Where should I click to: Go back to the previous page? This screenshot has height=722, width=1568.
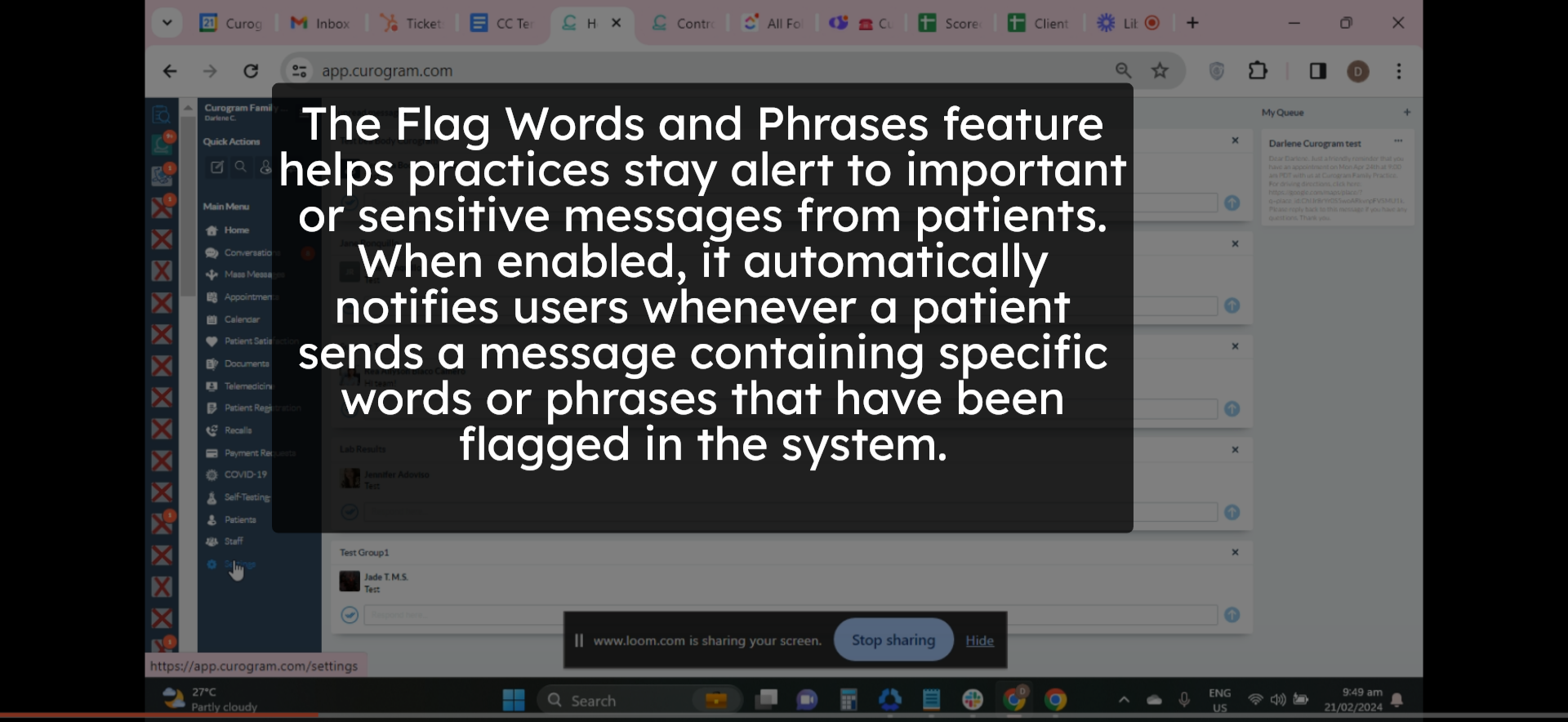(170, 71)
